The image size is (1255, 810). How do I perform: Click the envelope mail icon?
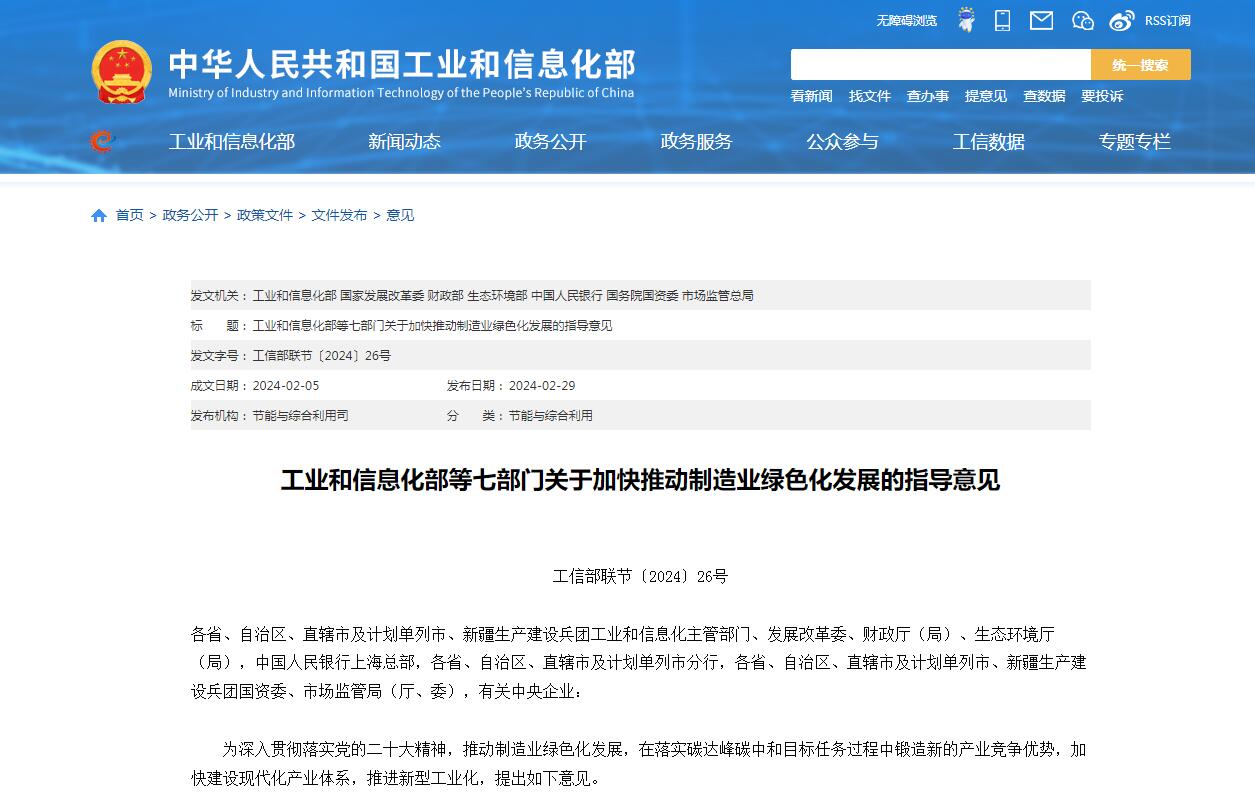point(1041,20)
